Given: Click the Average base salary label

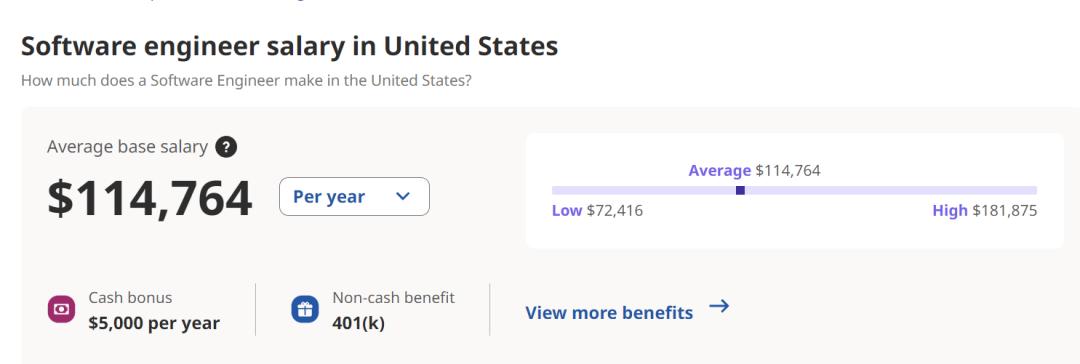Looking at the screenshot, I should (x=127, y=147).
